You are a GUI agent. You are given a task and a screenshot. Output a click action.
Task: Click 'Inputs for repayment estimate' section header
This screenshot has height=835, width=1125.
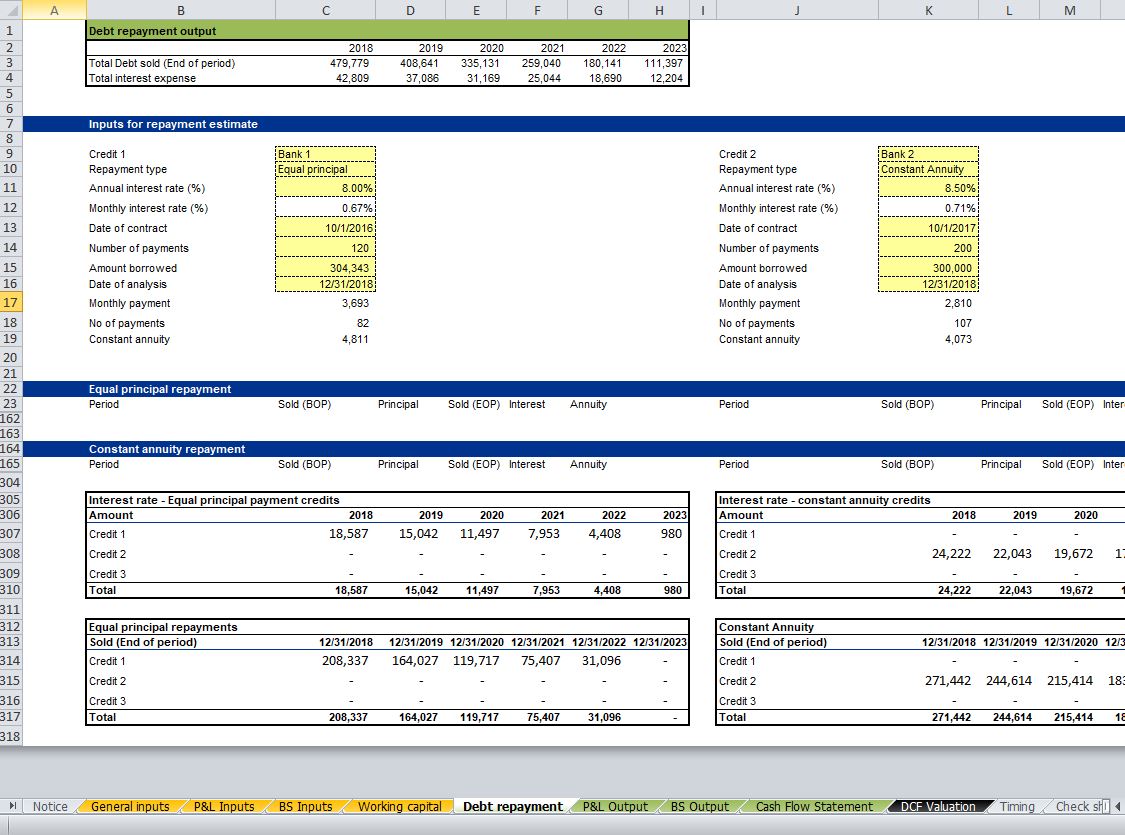[173, 124]
